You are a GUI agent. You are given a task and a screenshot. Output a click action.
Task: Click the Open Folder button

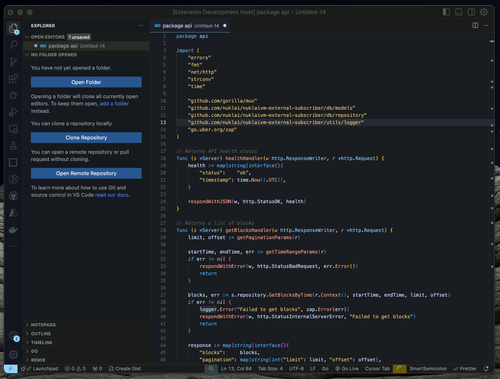pyautogui.click(x=86, y=82)
